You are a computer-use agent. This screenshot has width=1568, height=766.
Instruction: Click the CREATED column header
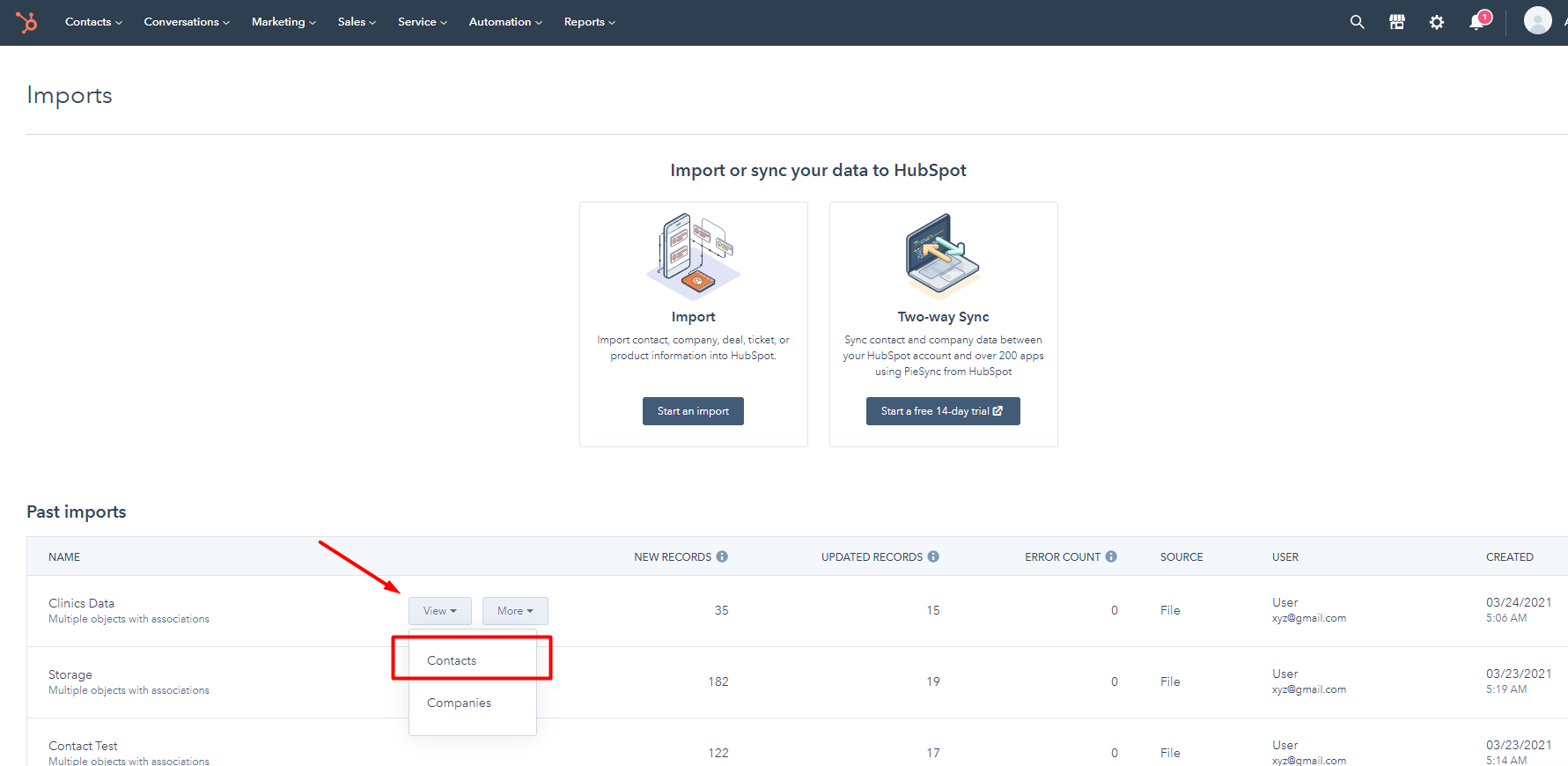(x=1510, y=557)
